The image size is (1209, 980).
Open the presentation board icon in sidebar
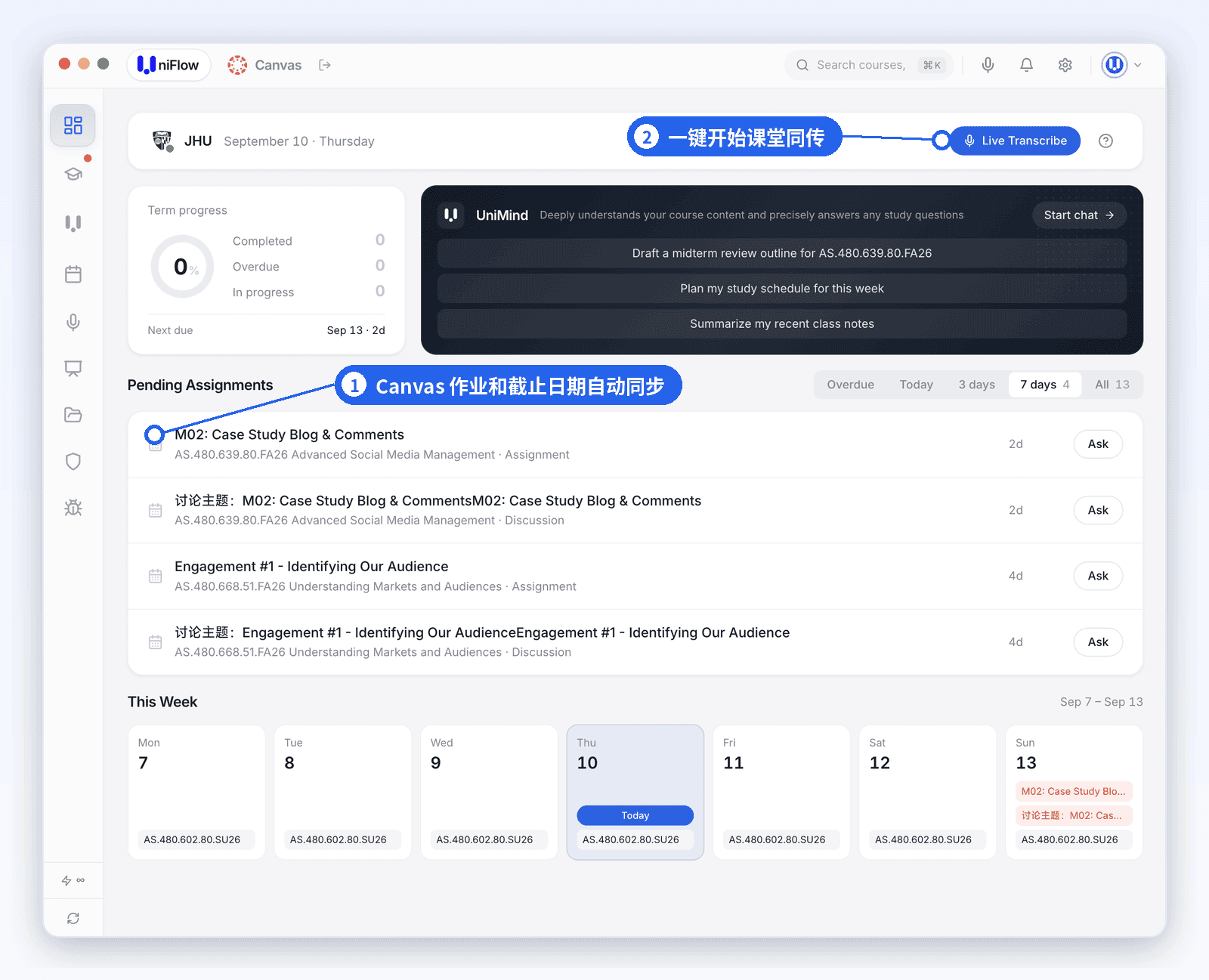(x=73, y=368)
